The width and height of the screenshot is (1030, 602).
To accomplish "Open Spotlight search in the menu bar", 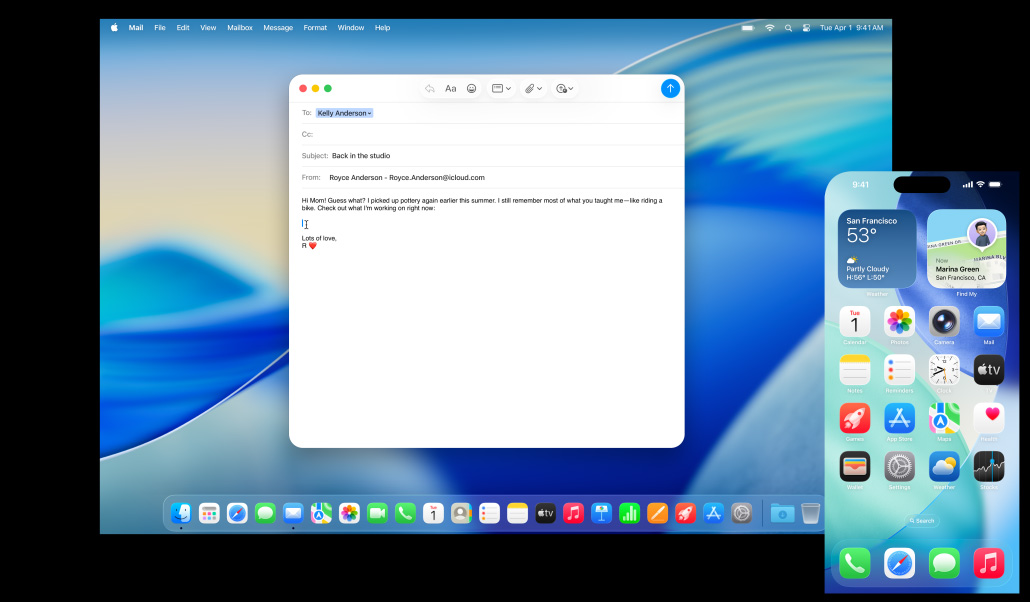I will click(x=788, y=28).
